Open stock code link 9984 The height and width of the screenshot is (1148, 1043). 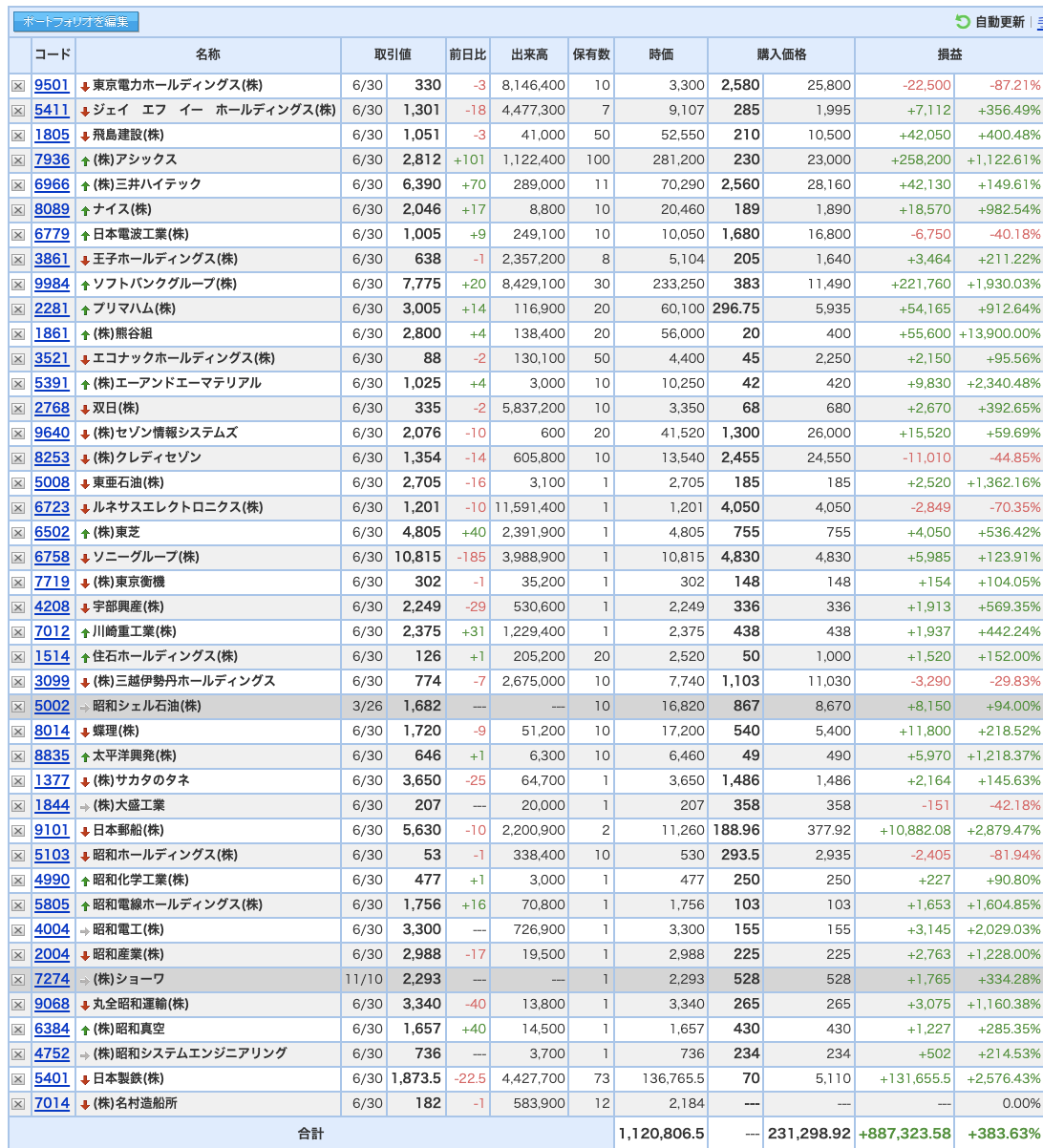(x=53, y=284)
